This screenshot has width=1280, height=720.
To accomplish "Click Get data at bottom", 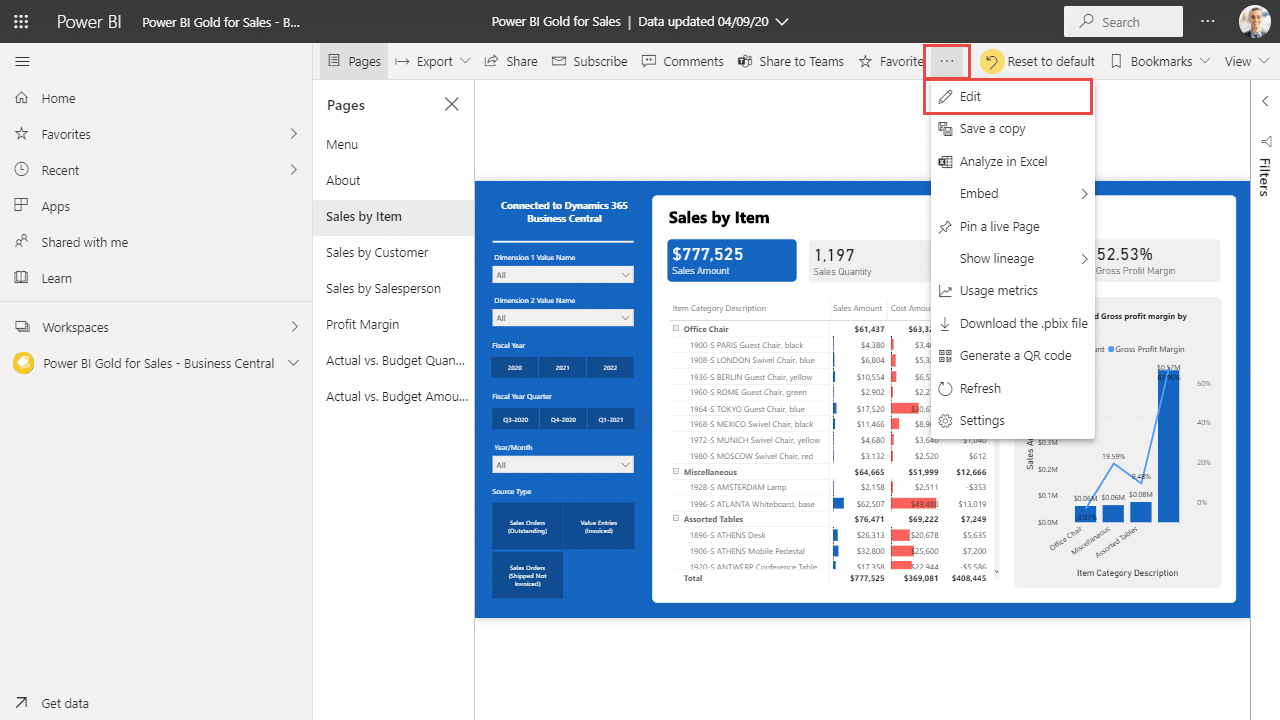I will pyautogui.click(x=156, y=703).
